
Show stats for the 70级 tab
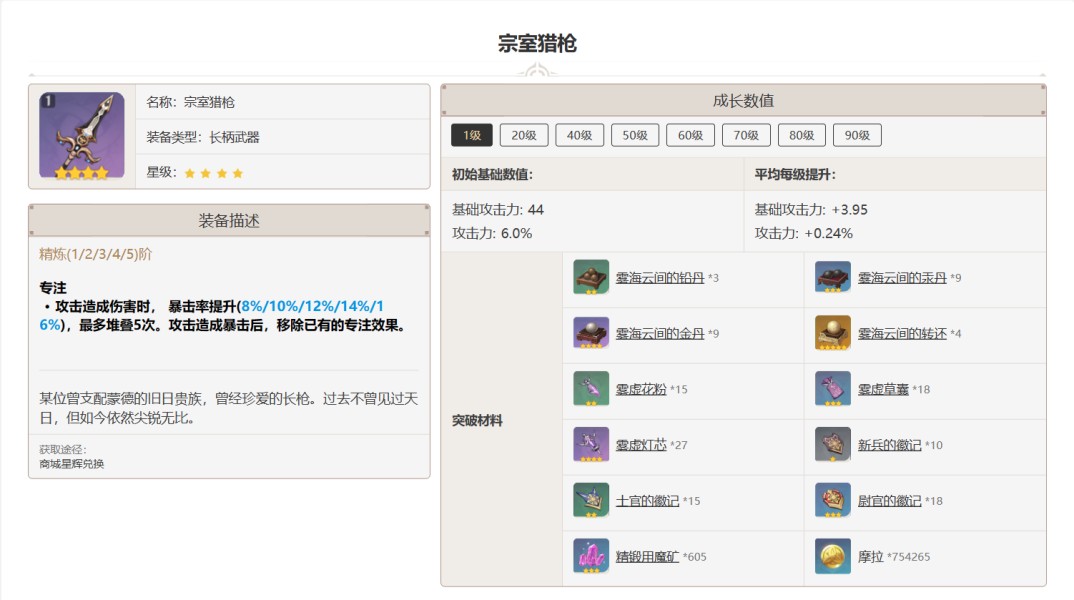click(746, 136)
